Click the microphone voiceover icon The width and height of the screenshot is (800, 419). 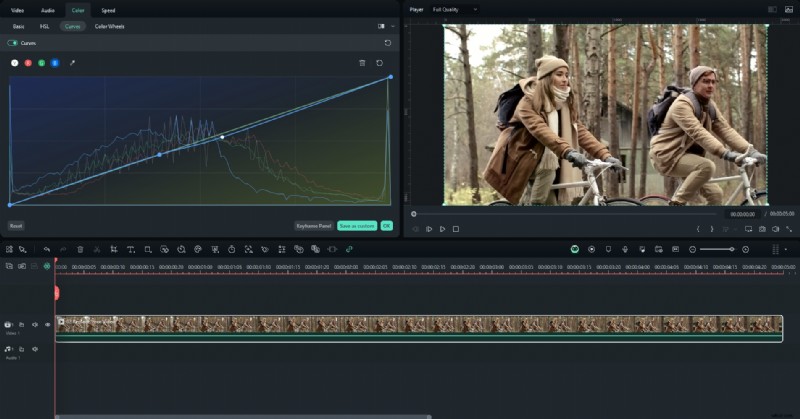point(625,249)
